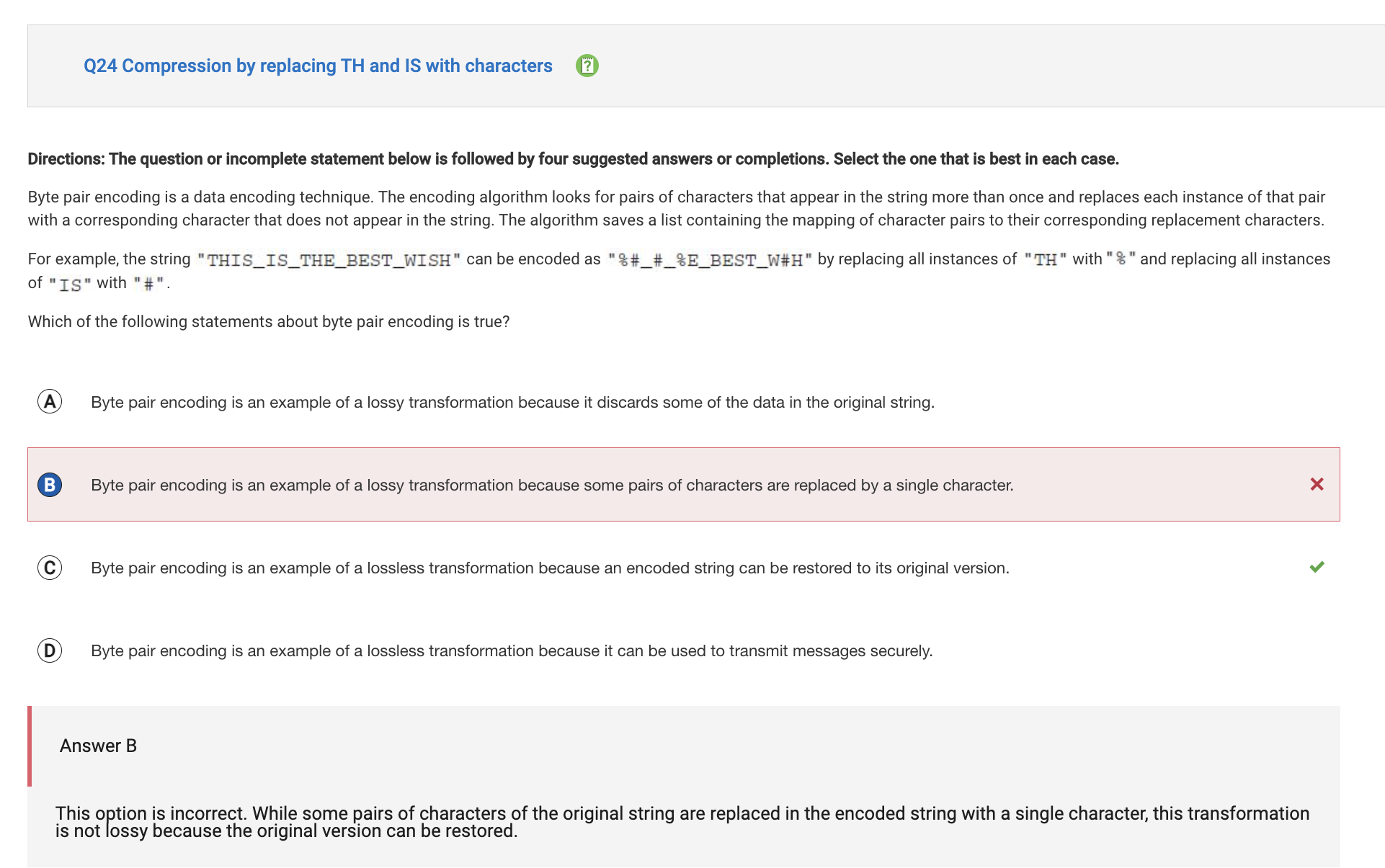The image size is (1385, 868).
Task: Click the red bar beside Answer B
Action: [x=30, y=746]
